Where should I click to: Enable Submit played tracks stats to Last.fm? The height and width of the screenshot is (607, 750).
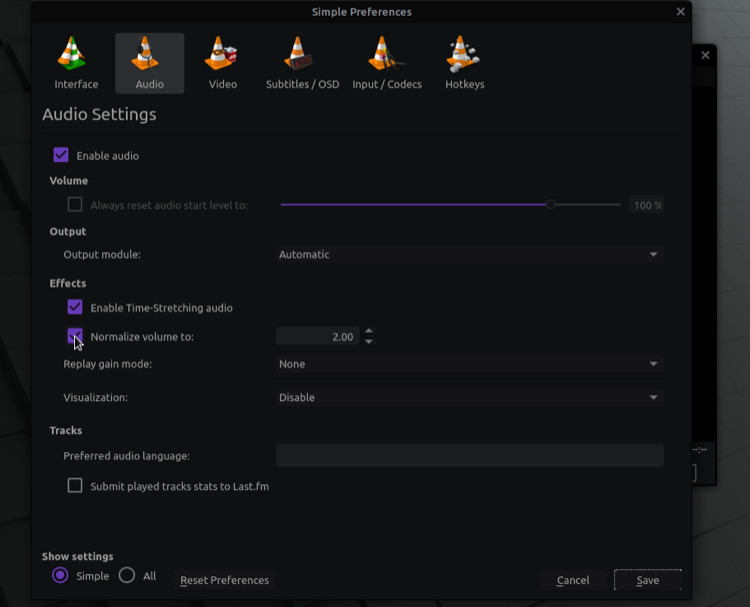75,486
